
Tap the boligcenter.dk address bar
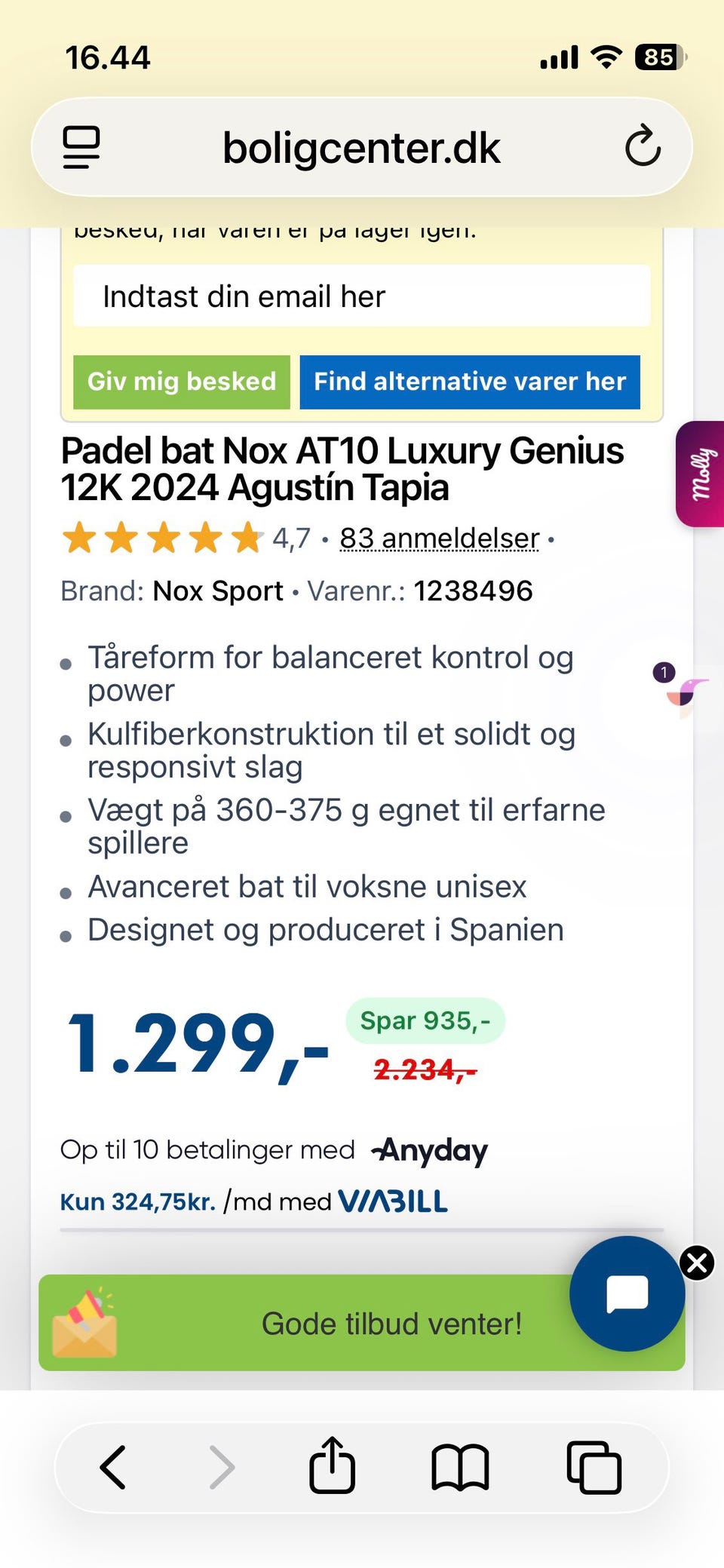click(361, 147)
